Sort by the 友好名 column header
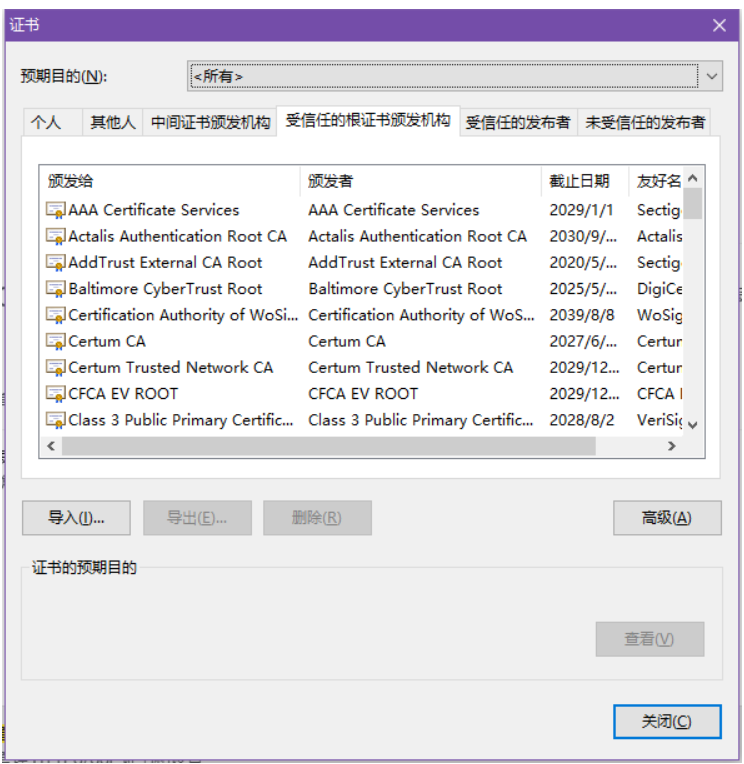Image resolution: width=744 pixels, height=764 pixels. pos(656,181)
